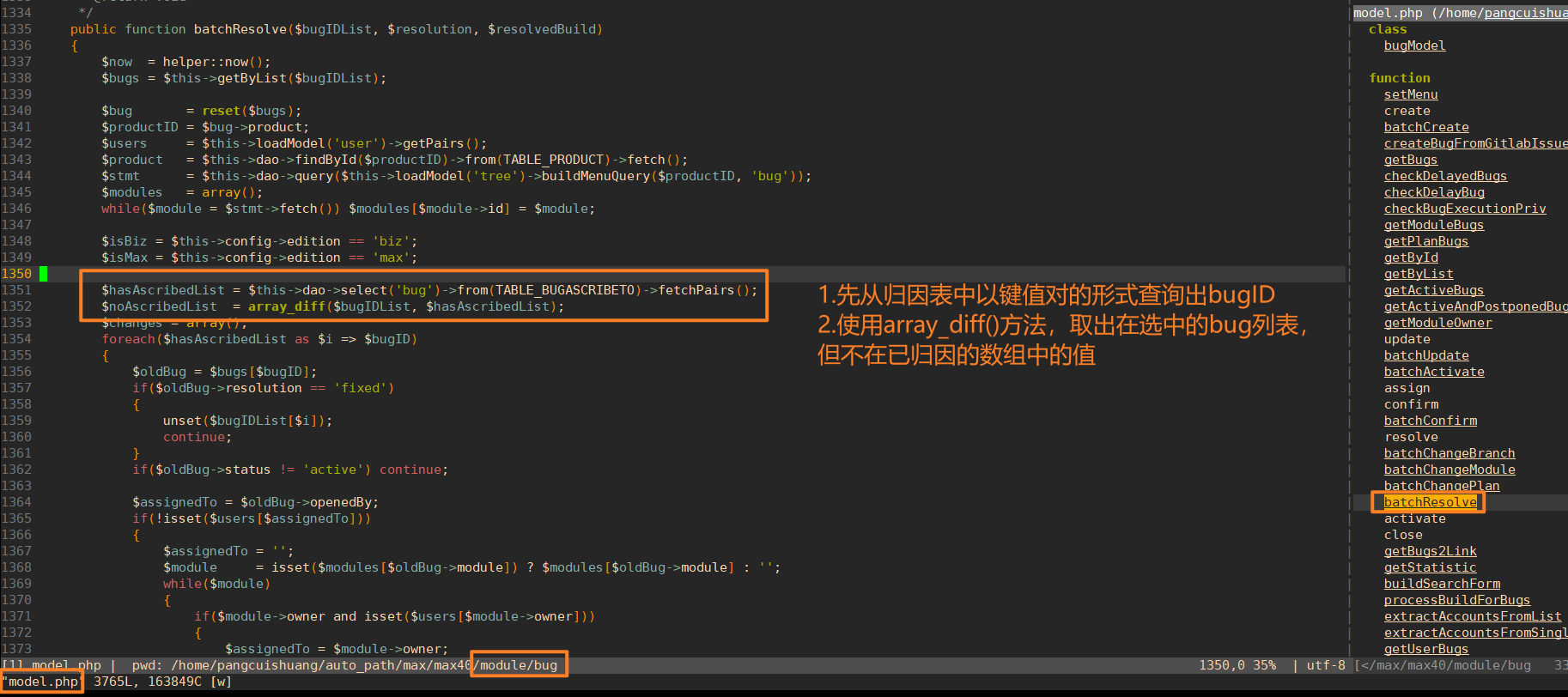The width and height of the screenshot is (1568, 697).
Task: Open getById in the function list
Action: click(x=1410, y=258)
